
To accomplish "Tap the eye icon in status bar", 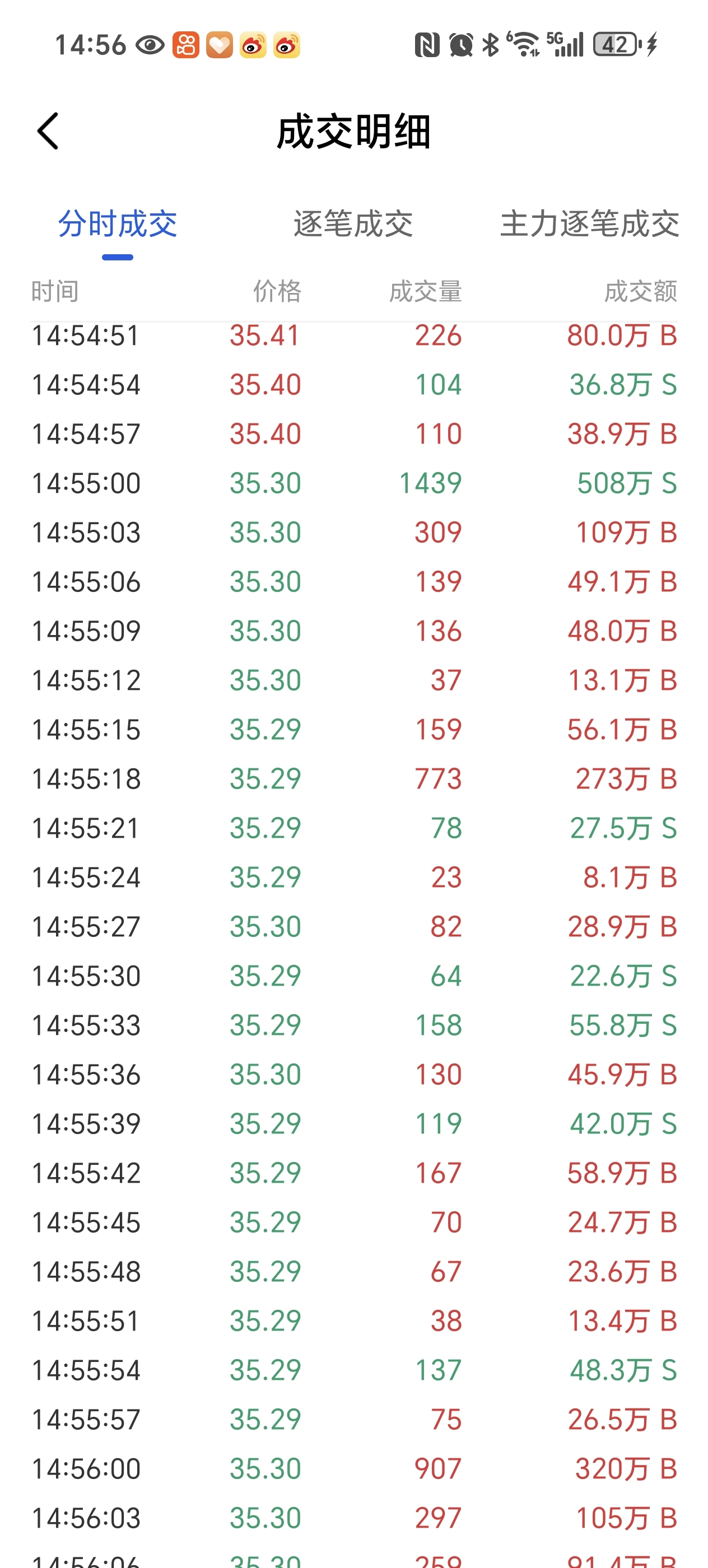I will click(150, 45).
